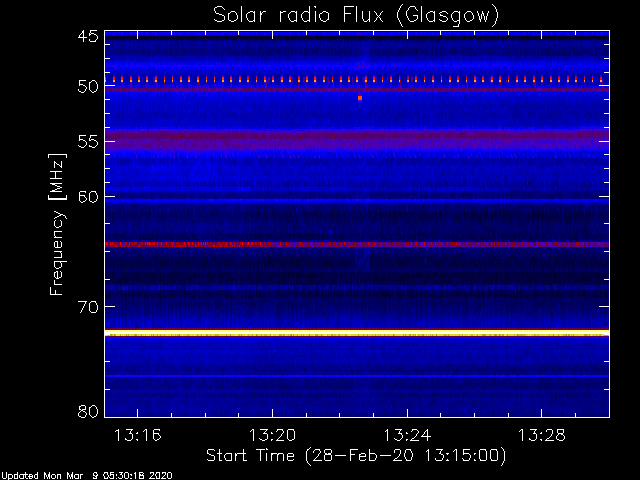Screen dimensions: 640x480
Task: Click the Start Time (28-Feb-20 13:15:00) label
Action: click(x=356, y=456)
